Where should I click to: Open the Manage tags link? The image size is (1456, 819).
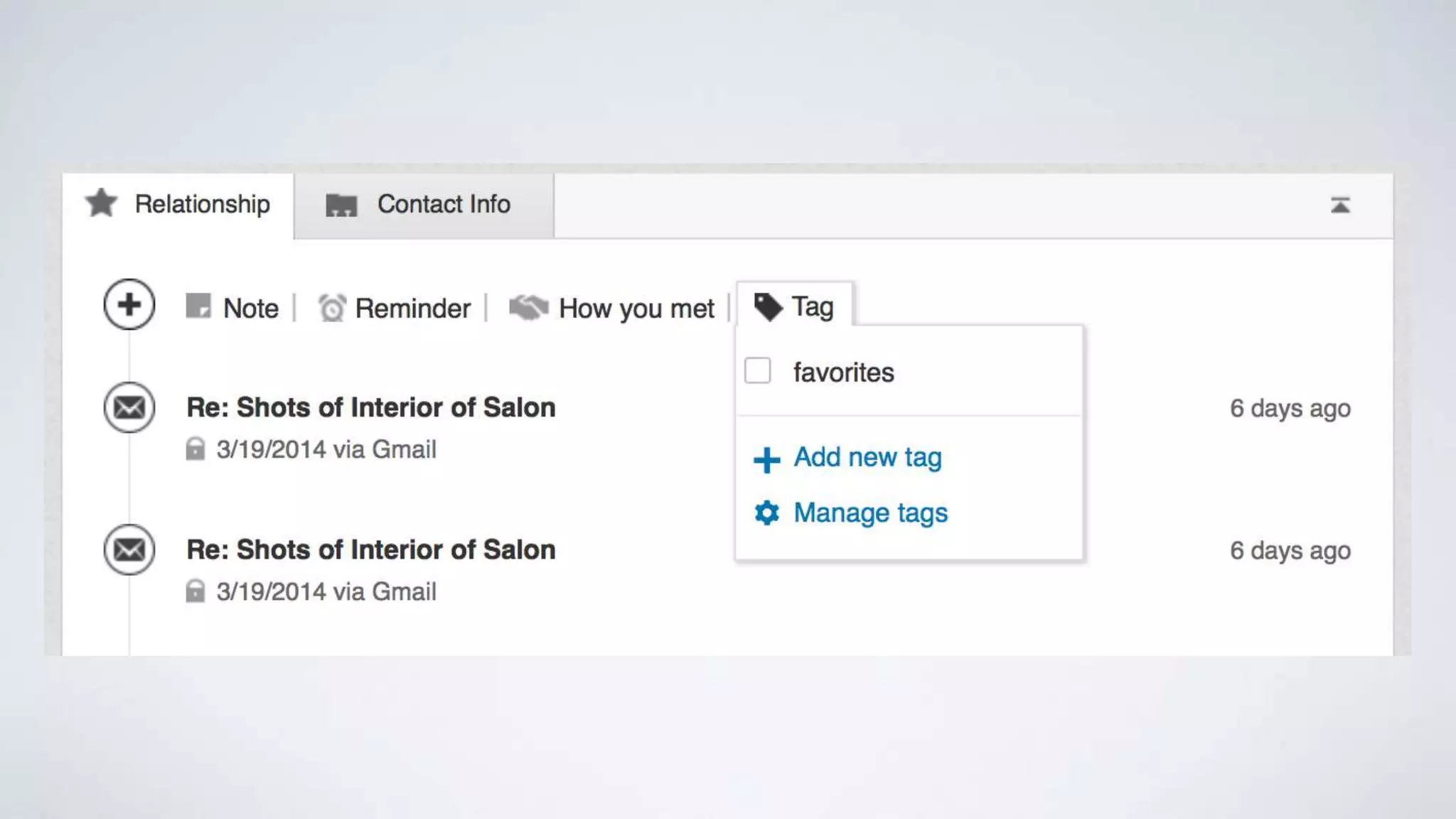(870, 513)
